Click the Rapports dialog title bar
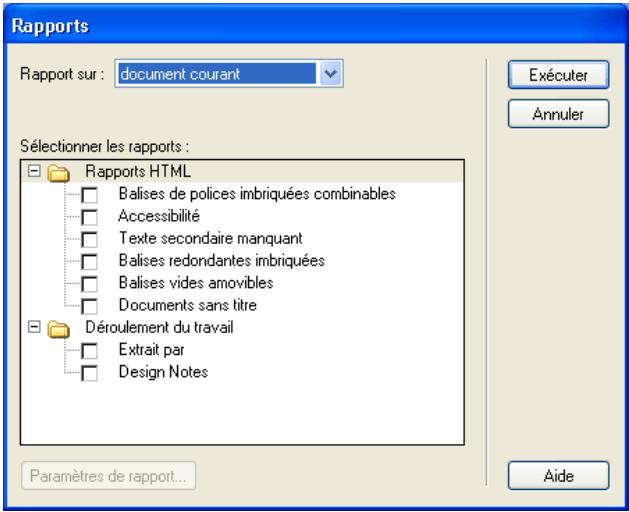629x512 pixels. pos(314,25)
